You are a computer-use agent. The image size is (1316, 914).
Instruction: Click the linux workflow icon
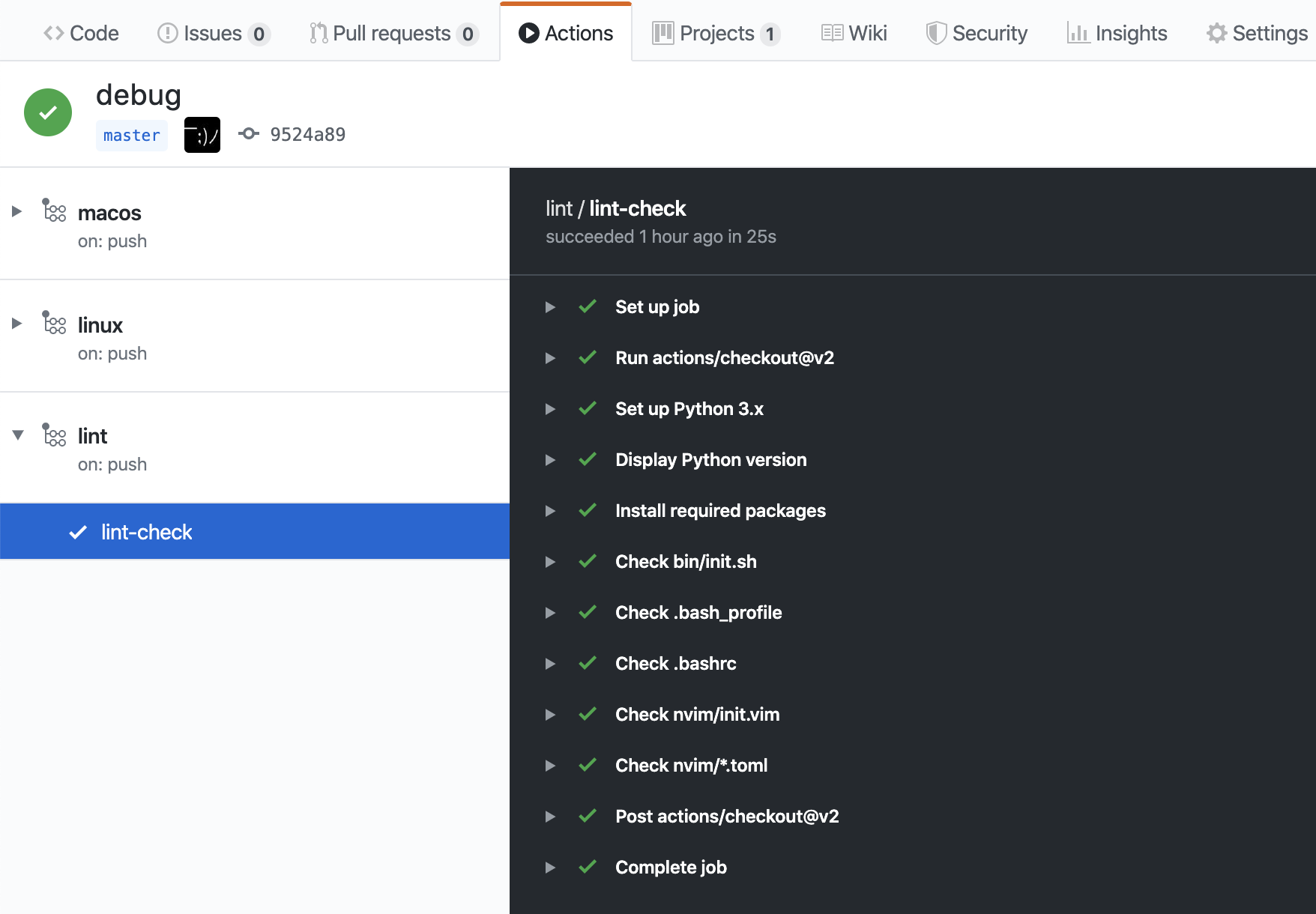[54, 323]
